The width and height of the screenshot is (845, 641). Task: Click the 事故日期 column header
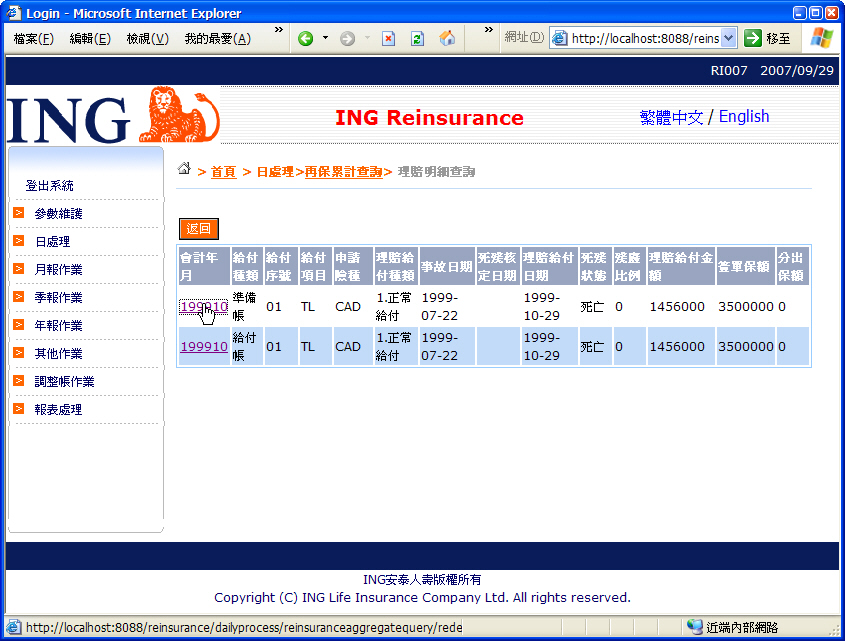pyautogui.click(x=447, y=266)
